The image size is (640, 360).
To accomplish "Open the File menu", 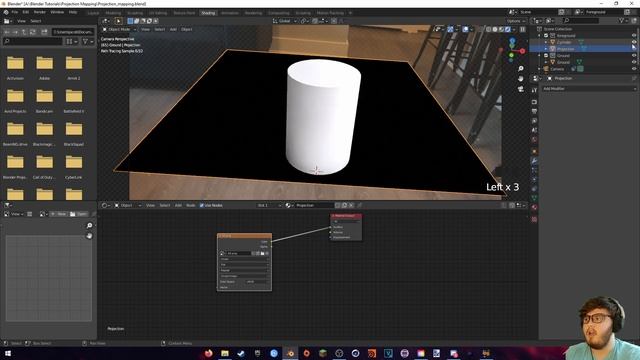I will tap(15, 12).
